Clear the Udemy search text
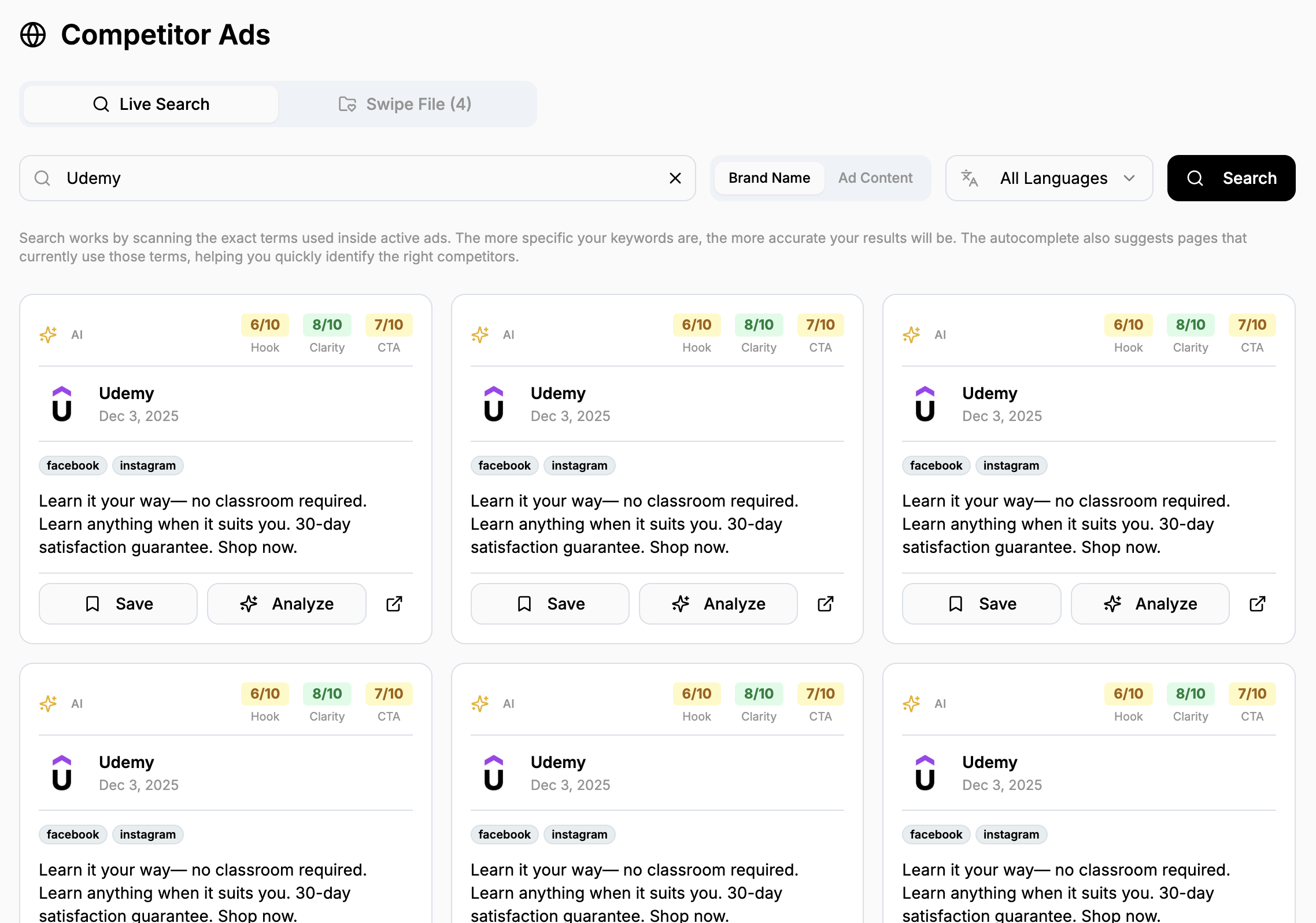 [x=675, y=178]
